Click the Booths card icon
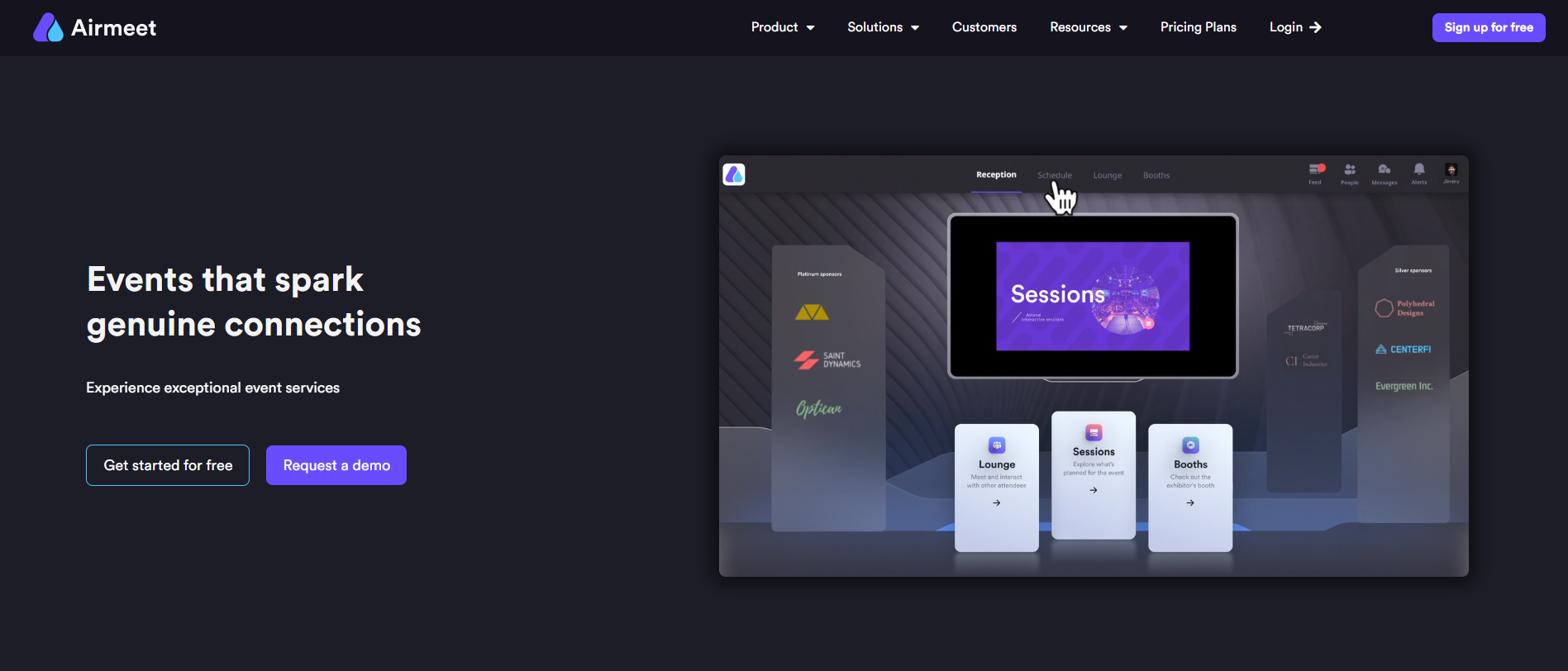Viewport: 1568px width, 671px height. tap(1190, 445)
